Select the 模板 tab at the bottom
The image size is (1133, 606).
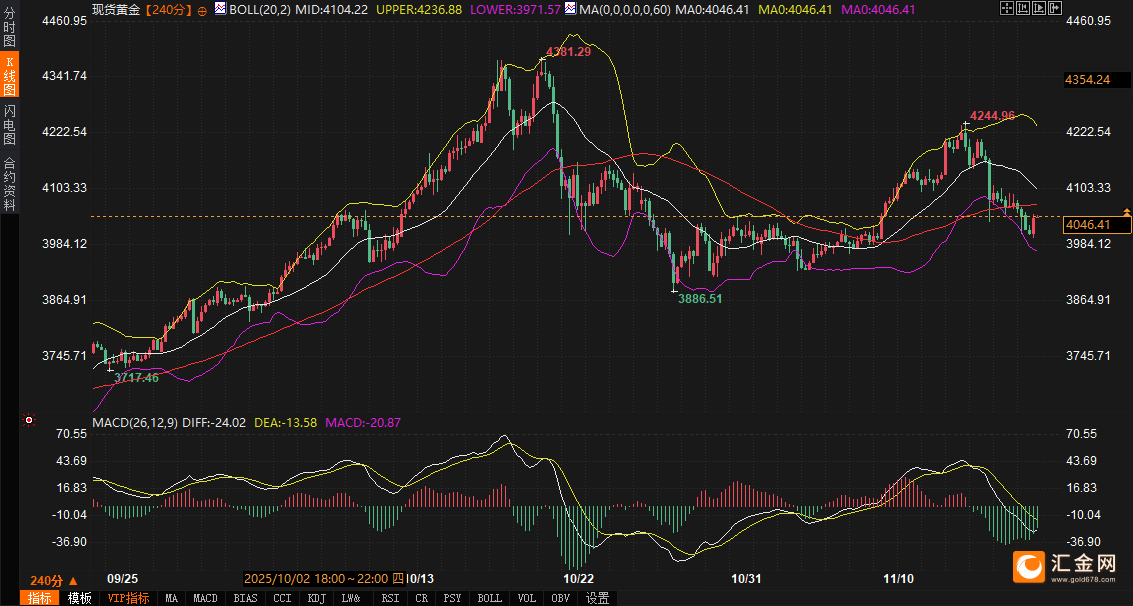click(x=80, y=598)
